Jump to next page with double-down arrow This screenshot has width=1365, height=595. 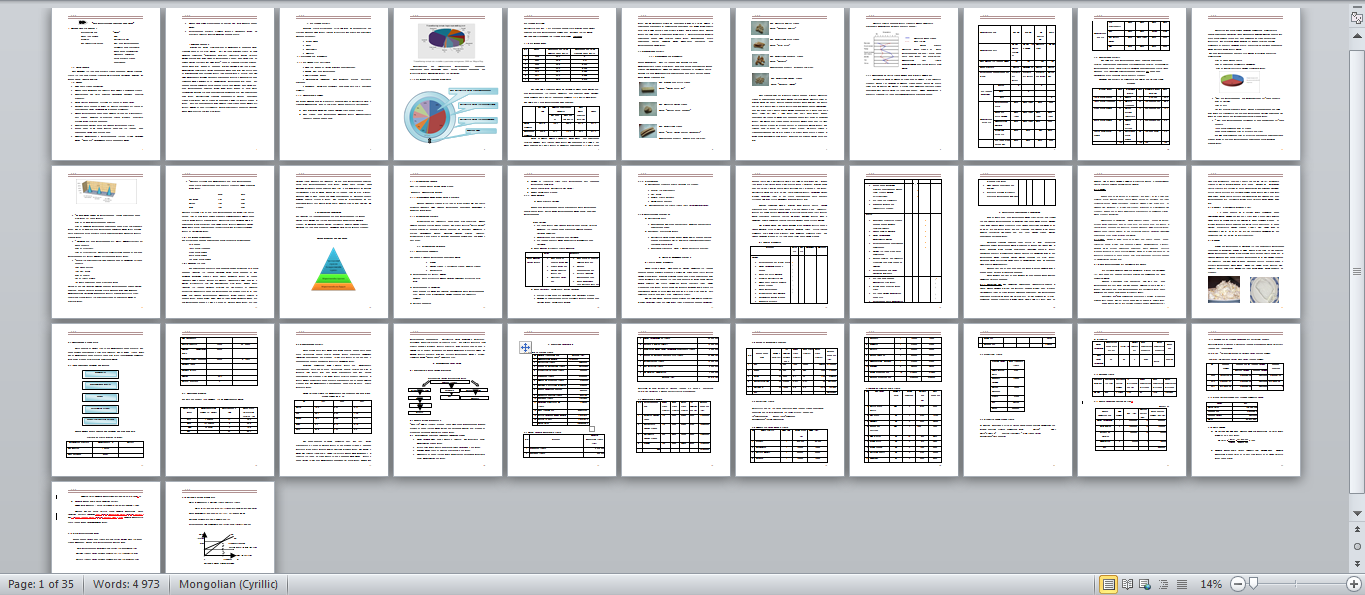(1356, 563)
